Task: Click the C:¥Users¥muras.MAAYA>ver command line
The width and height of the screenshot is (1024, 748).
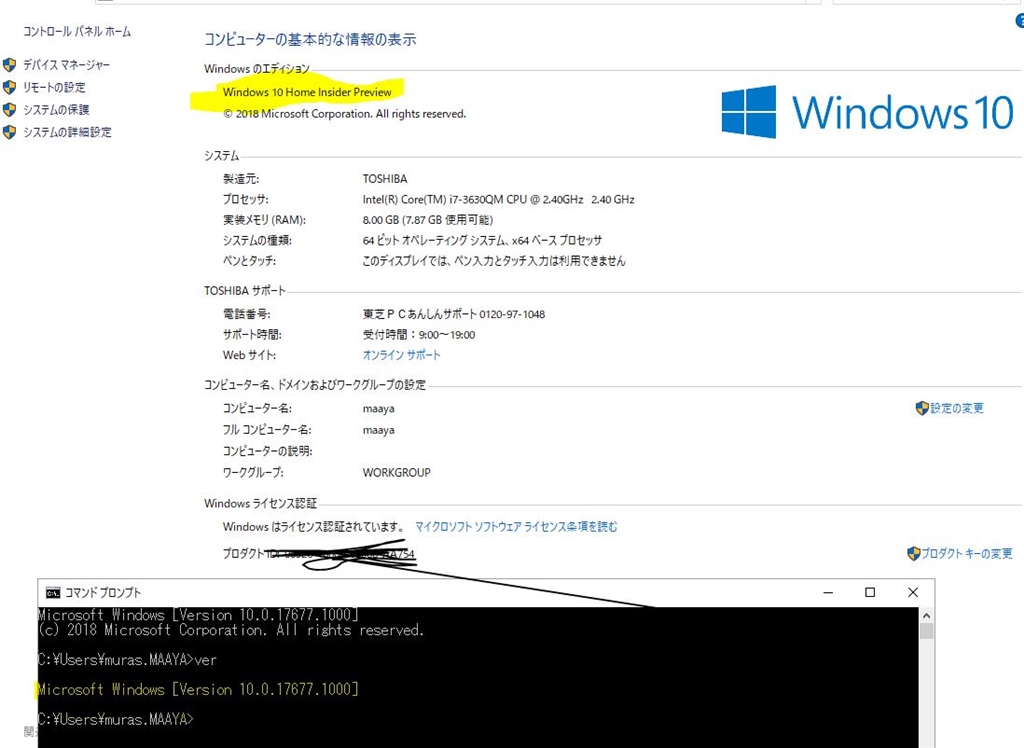Action: point(127,660)
